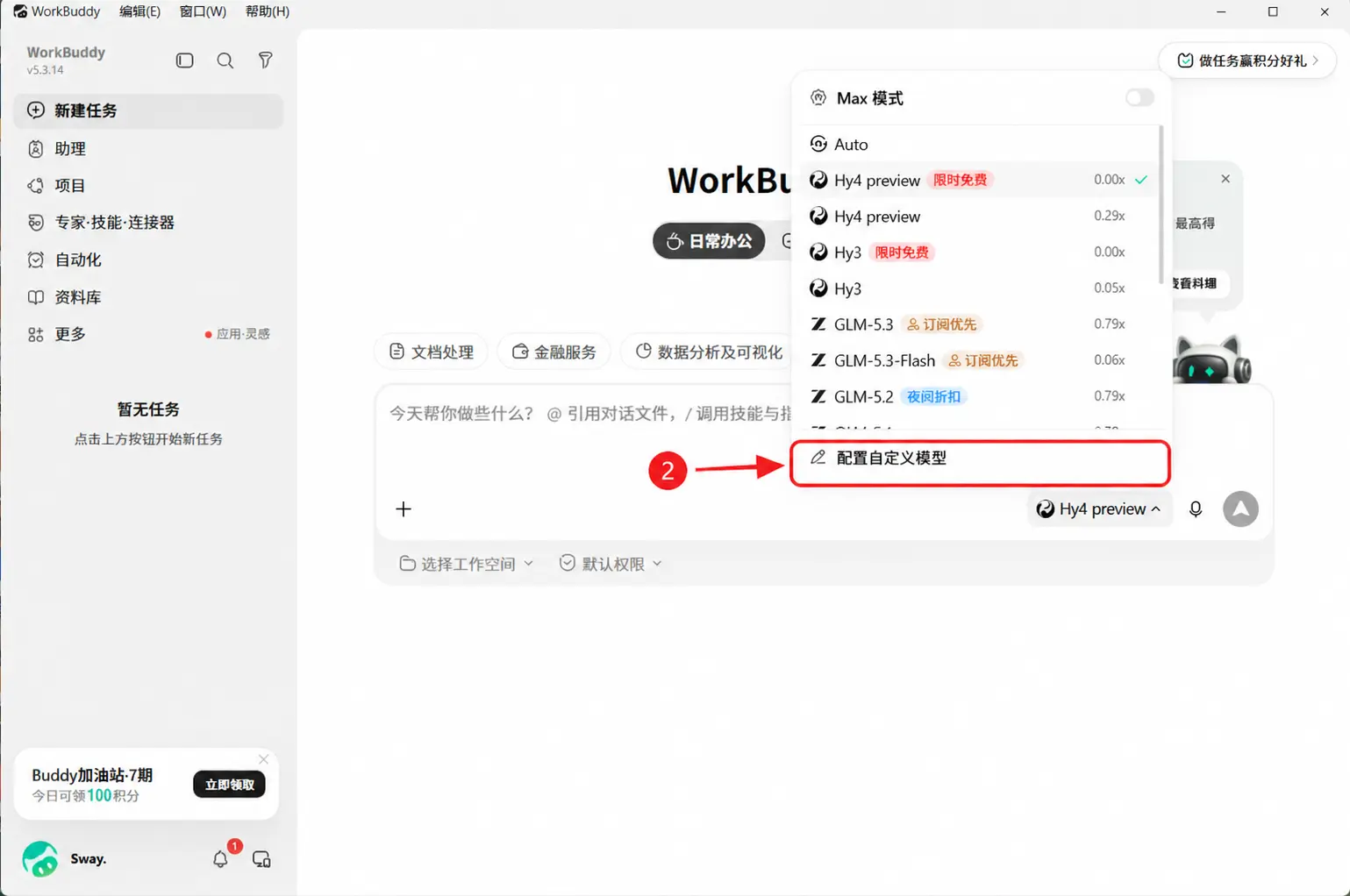1350x896 pixels.
Task: Start a new task with 新建任务
Action: click(x=148, y=110)
